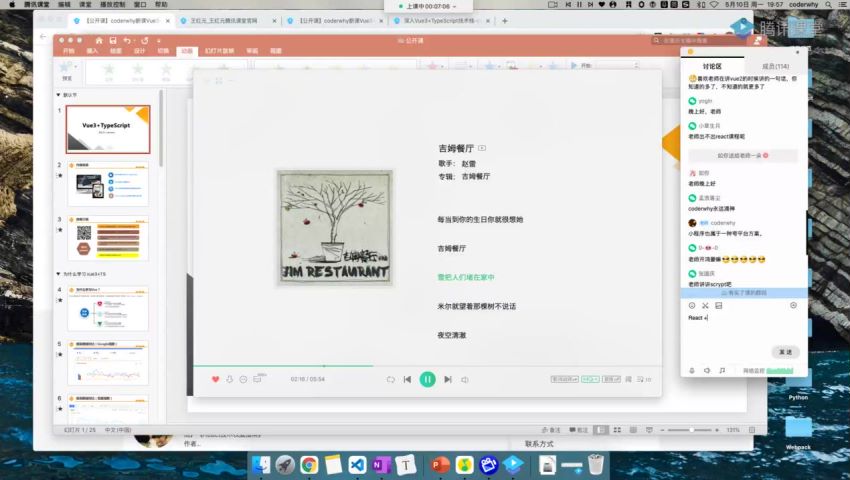
Task: Open PowerPoint from the Dock
Action: 440,465
